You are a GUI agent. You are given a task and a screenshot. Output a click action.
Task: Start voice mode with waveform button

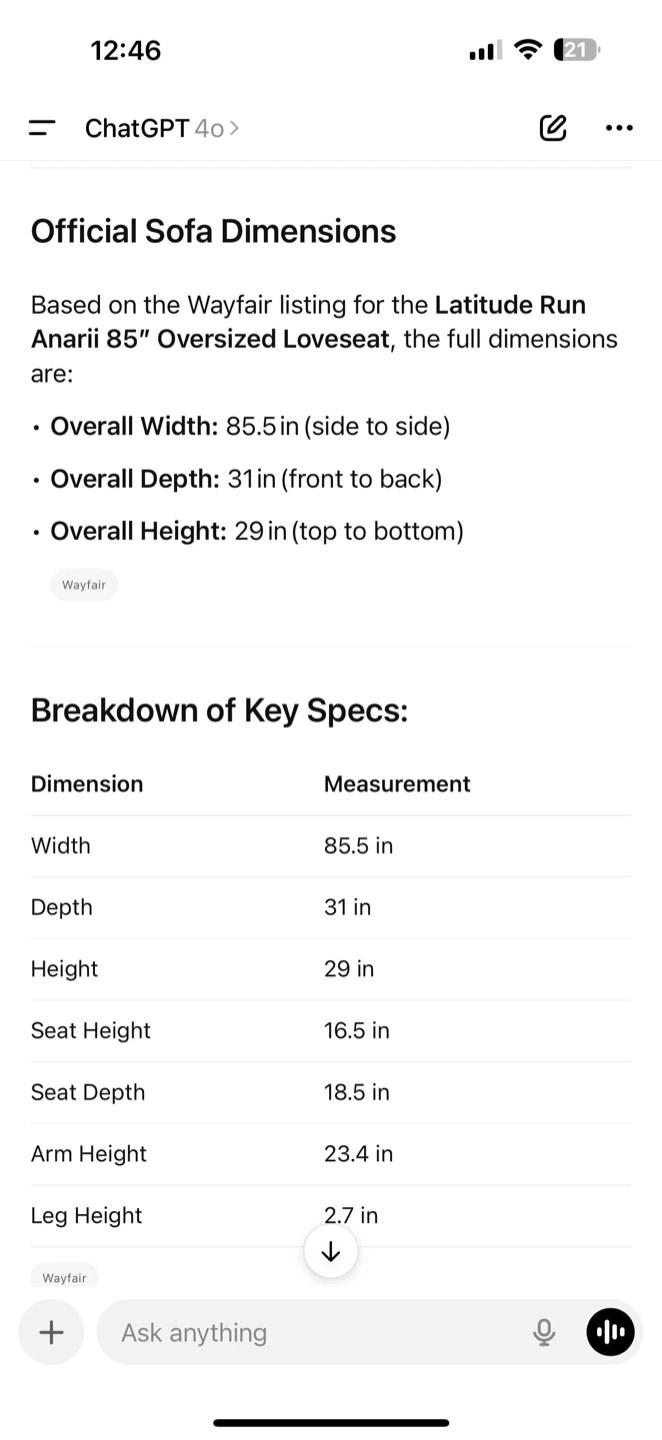610,1332
